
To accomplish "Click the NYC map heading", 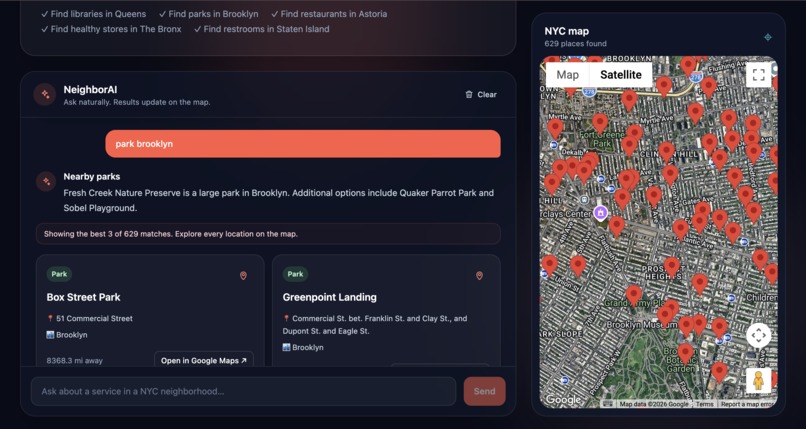I will coord(566,31).
